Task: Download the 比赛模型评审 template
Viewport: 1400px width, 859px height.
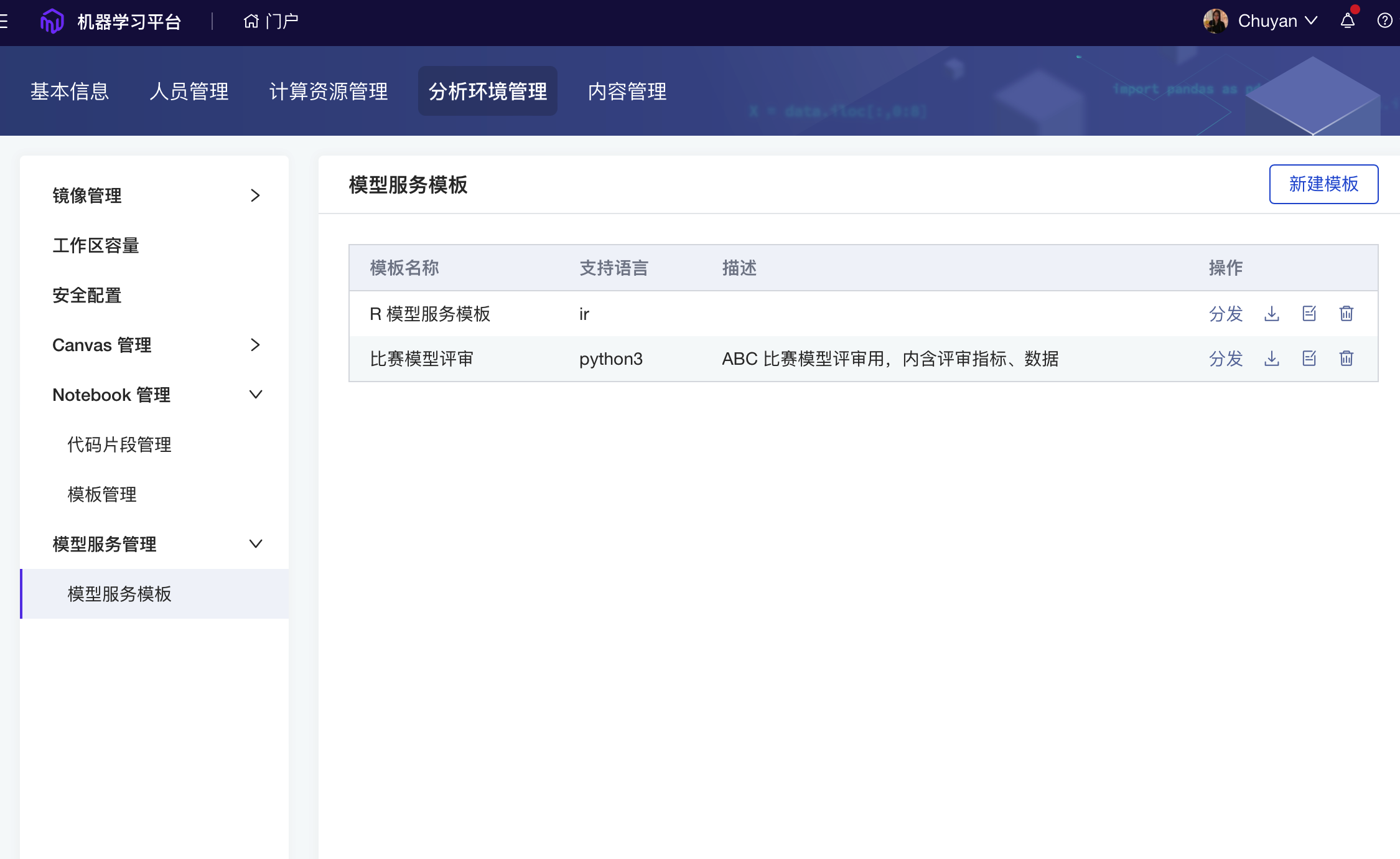Action: [x=1271, y=359]
